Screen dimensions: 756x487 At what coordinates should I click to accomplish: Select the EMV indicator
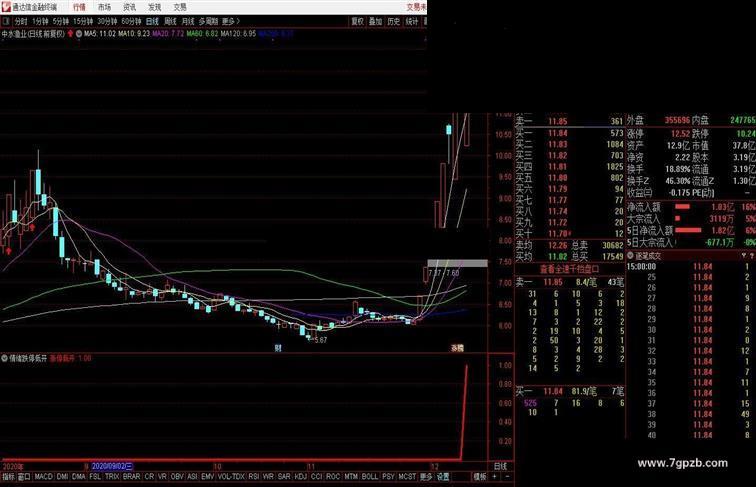pyautogui.click(x=208, y=477)
